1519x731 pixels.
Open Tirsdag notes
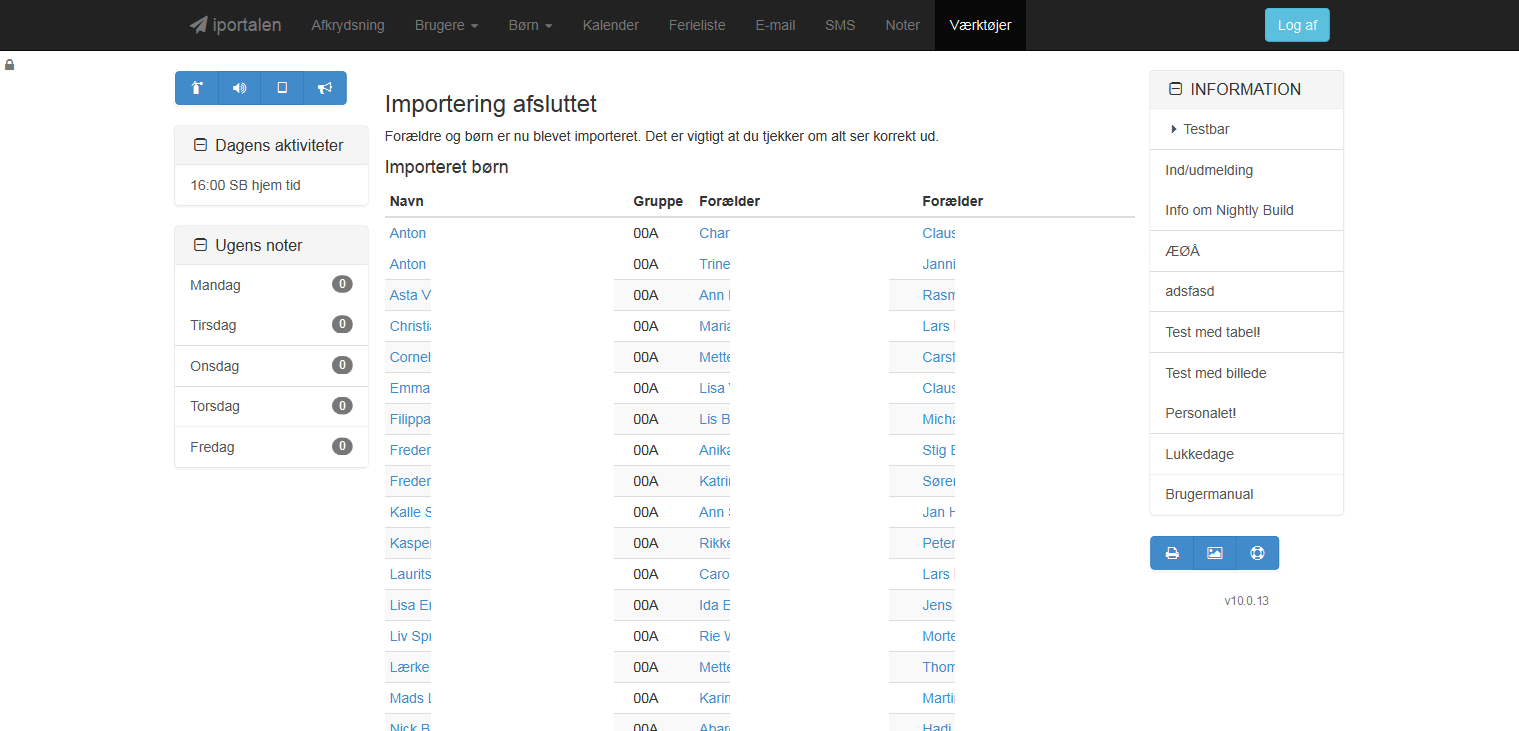271,325
